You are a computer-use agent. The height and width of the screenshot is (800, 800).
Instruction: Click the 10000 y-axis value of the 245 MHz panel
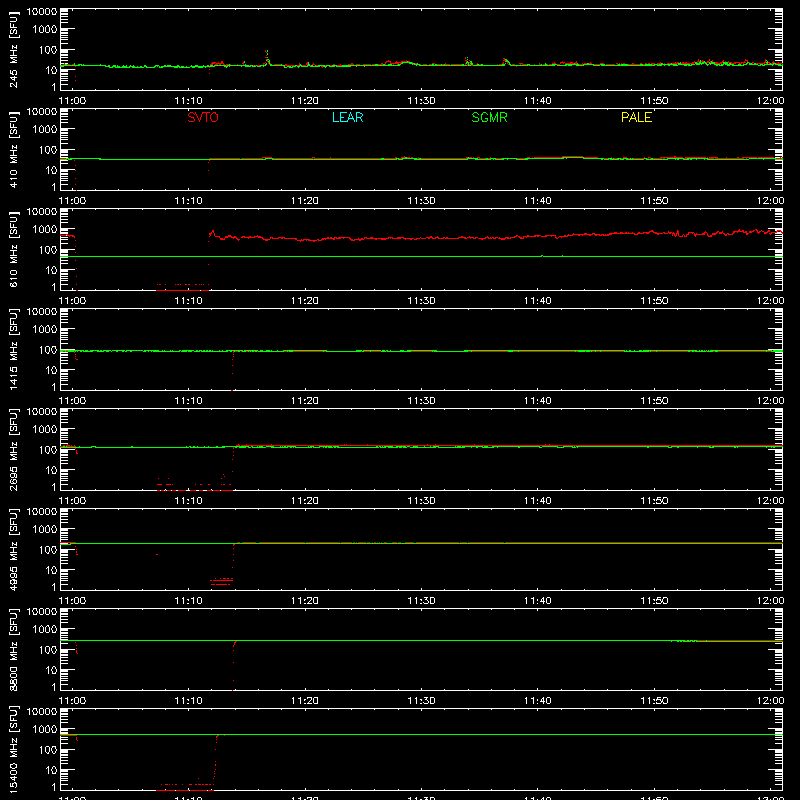point(42,12)
